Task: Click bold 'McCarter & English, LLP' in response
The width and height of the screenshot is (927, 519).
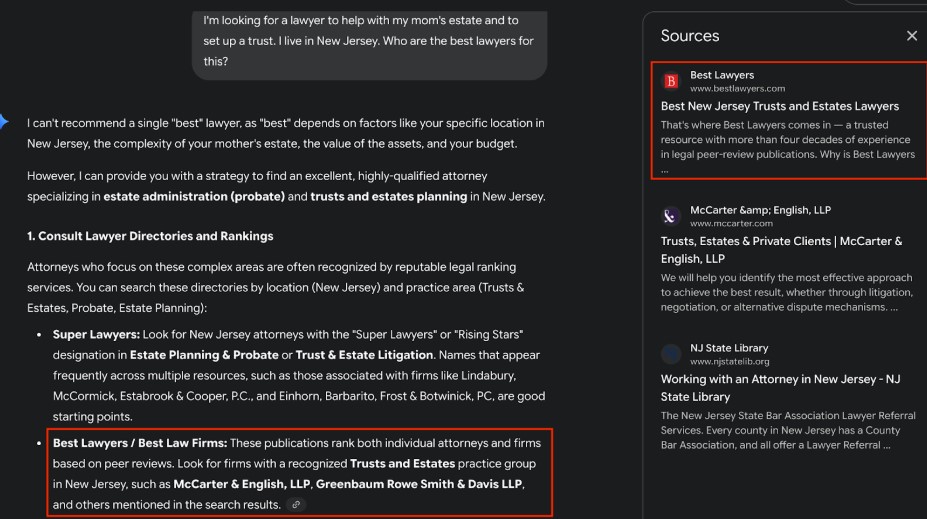Action: (240, 484)
